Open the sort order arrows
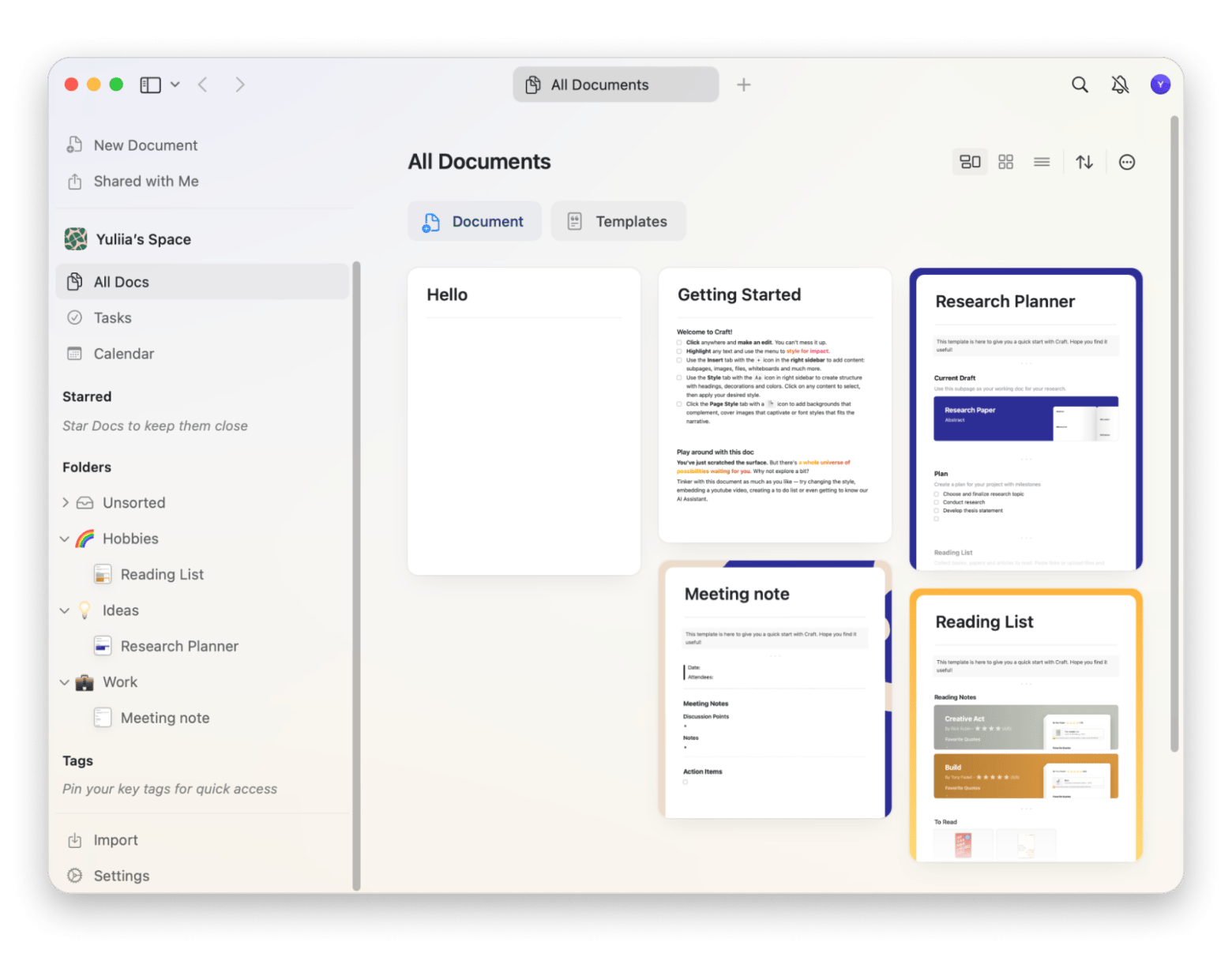Screen dimensions: 1232x957 point(1084,162)
